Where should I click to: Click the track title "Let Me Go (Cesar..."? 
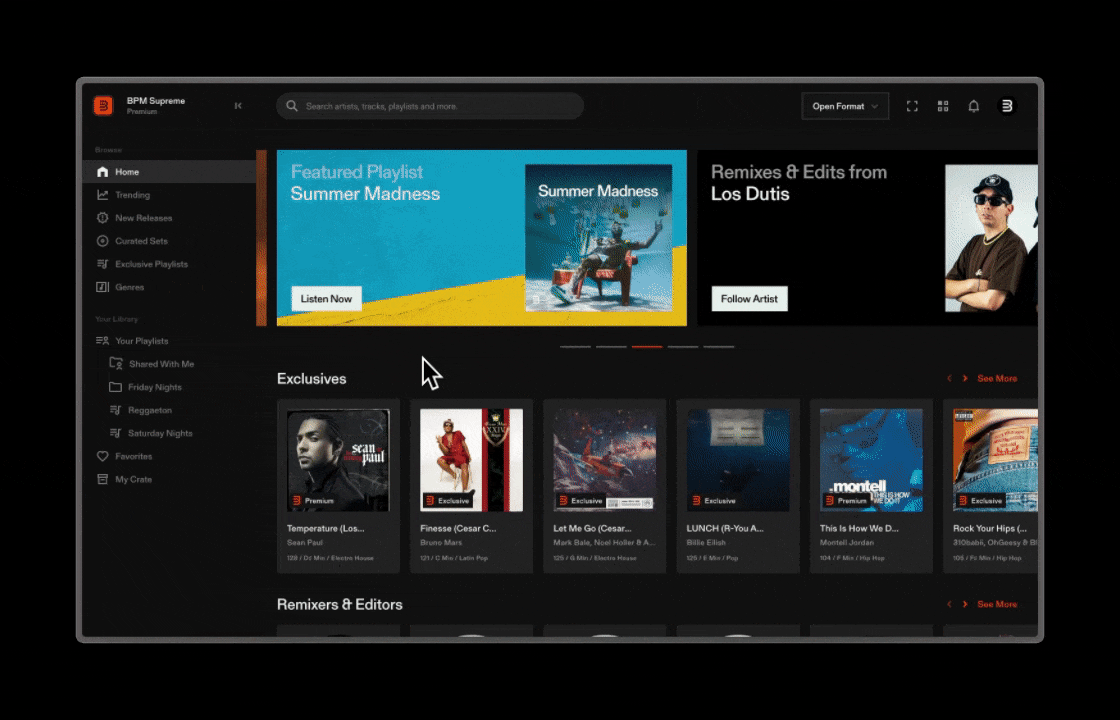[592, 529]
